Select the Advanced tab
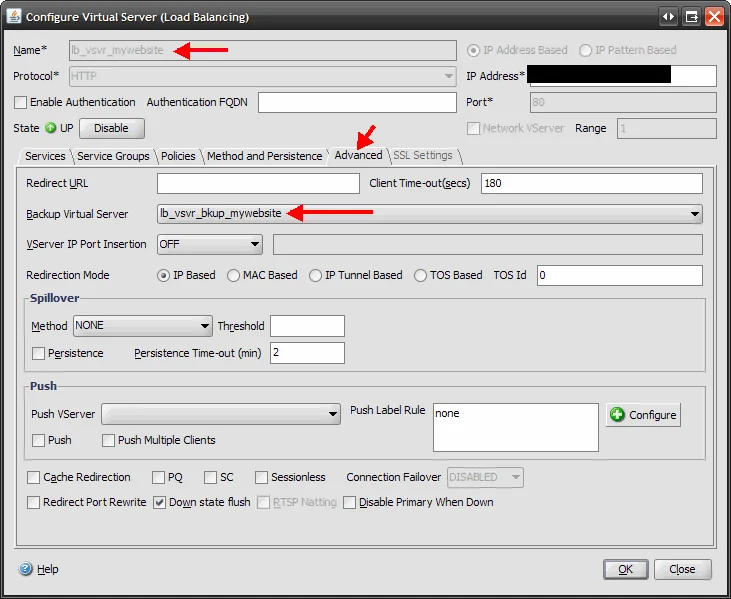Image resolution: width=731 pixels, height=599 pixels. coord(359,155)
